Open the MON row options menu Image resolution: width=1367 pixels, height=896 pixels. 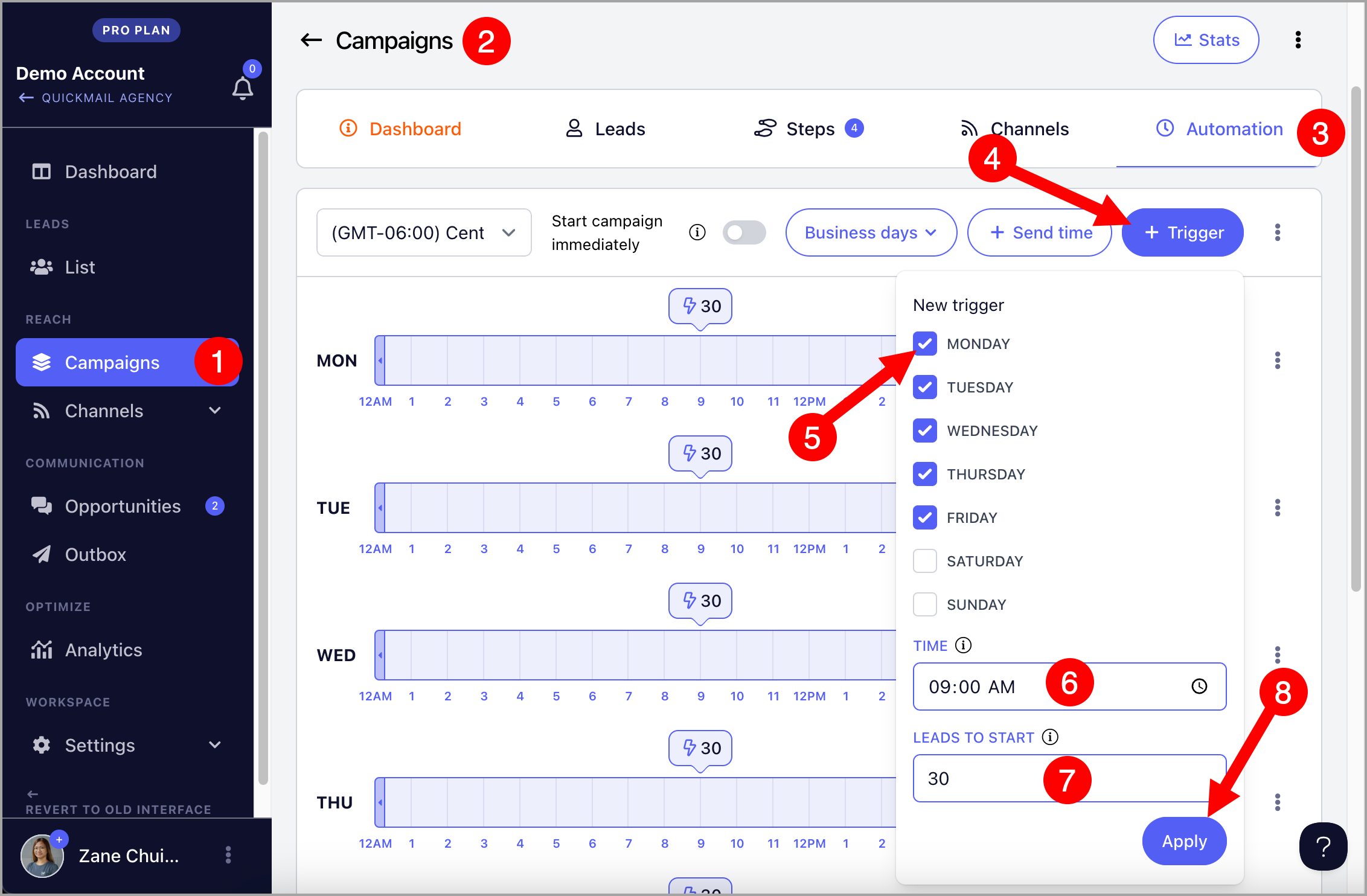1278,360
